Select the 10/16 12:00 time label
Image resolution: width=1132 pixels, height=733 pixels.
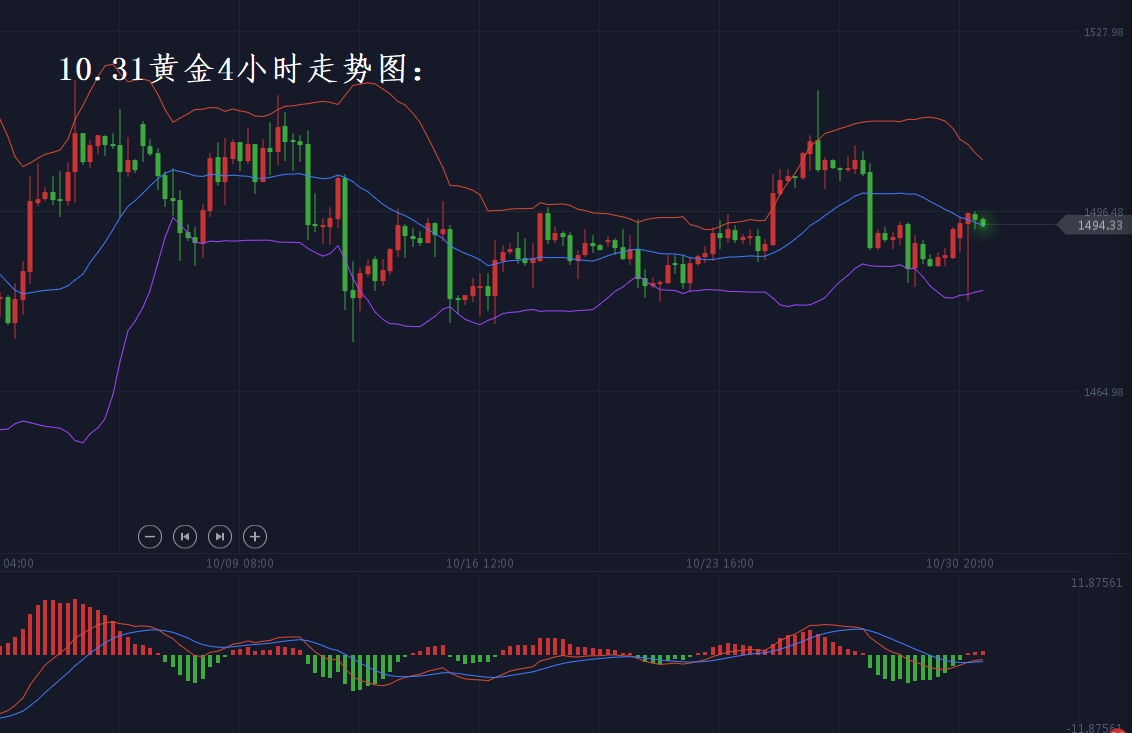[480, 564]
